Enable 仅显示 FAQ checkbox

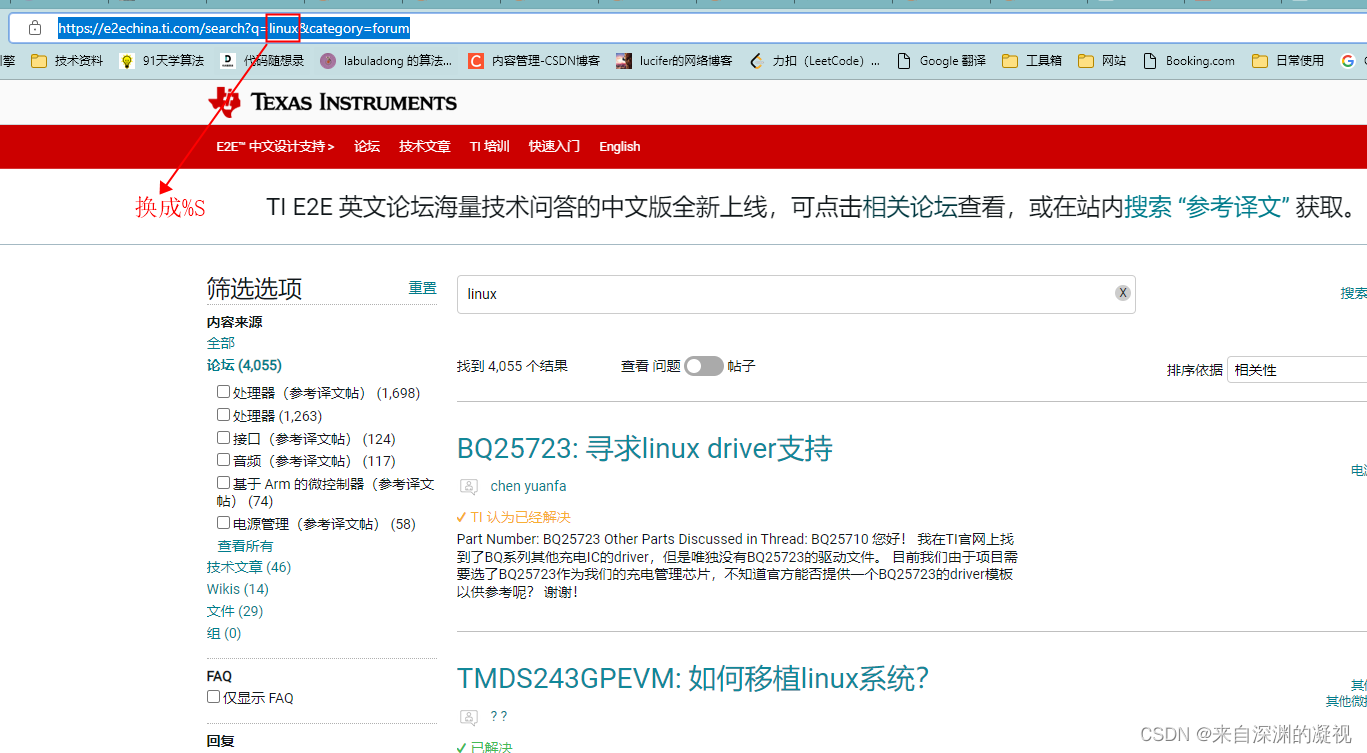(x=213, y=697)
